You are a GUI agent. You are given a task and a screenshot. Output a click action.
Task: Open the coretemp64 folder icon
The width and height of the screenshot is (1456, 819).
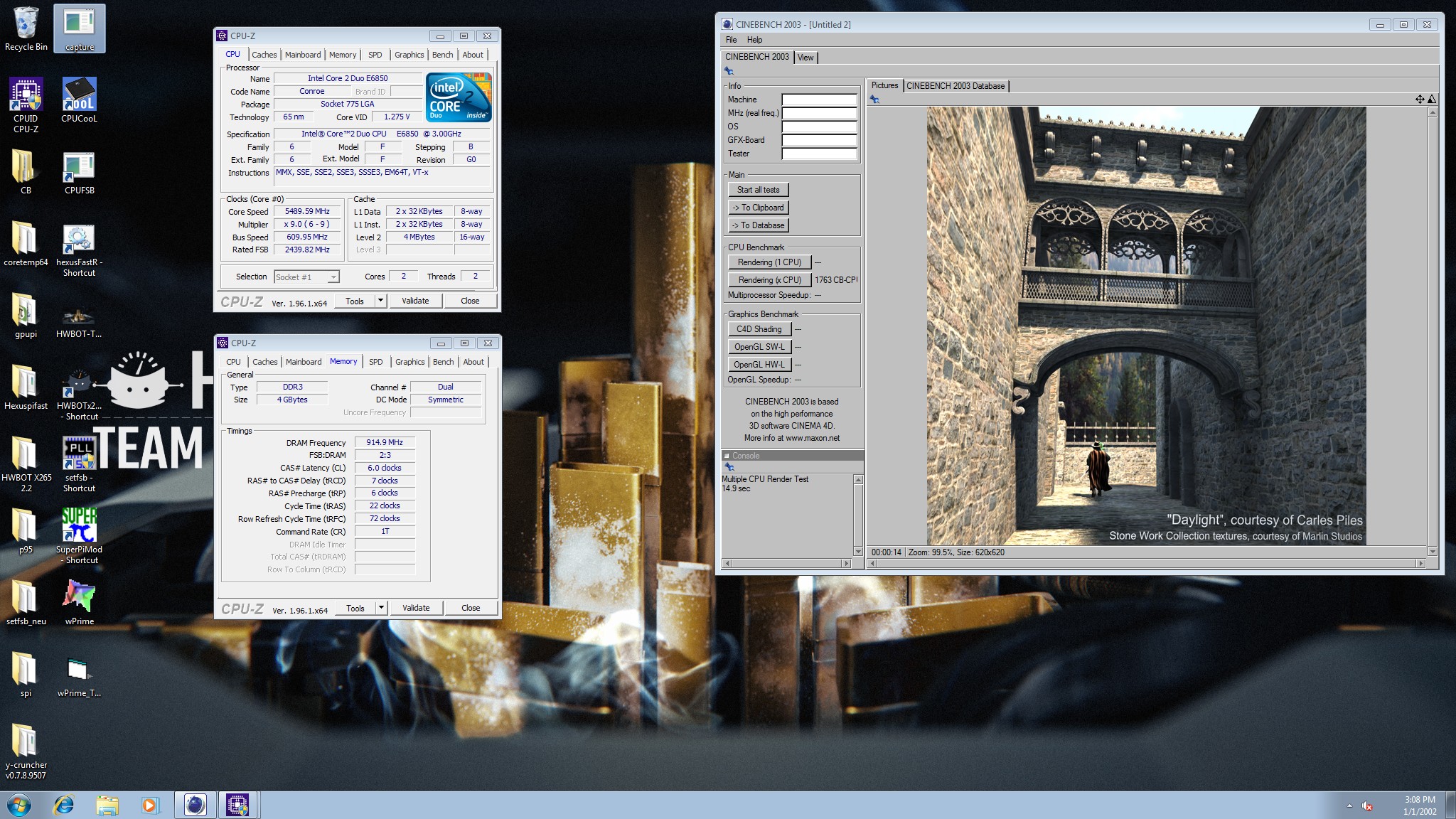(x=26, y=244)
